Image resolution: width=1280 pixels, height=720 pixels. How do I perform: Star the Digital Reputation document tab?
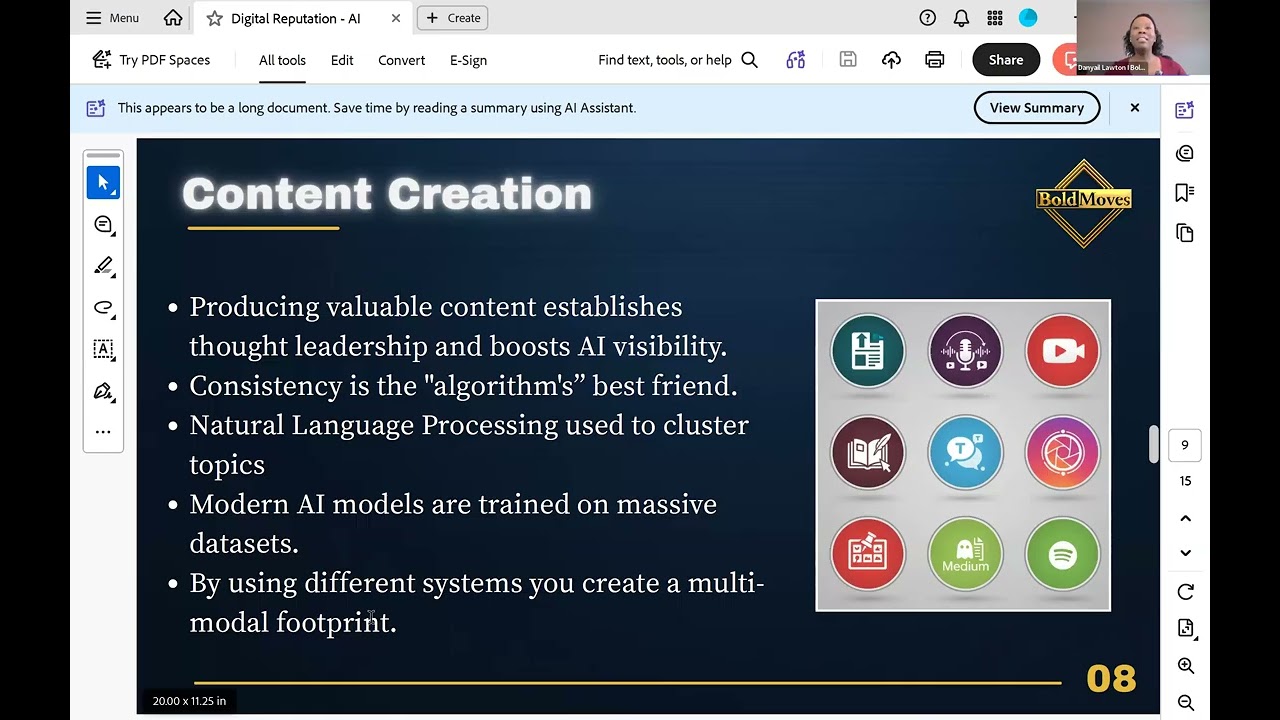tap(214, 18)
